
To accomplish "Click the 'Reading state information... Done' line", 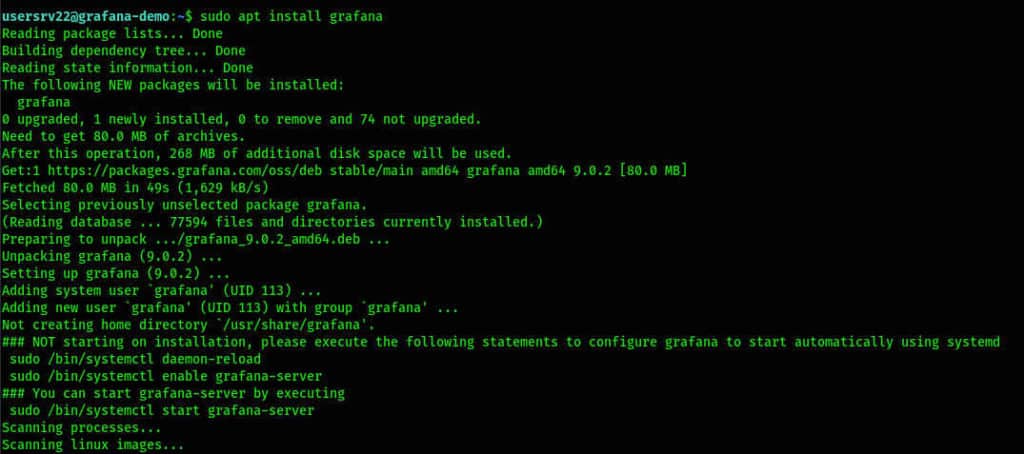I will (x=127, y=68).
